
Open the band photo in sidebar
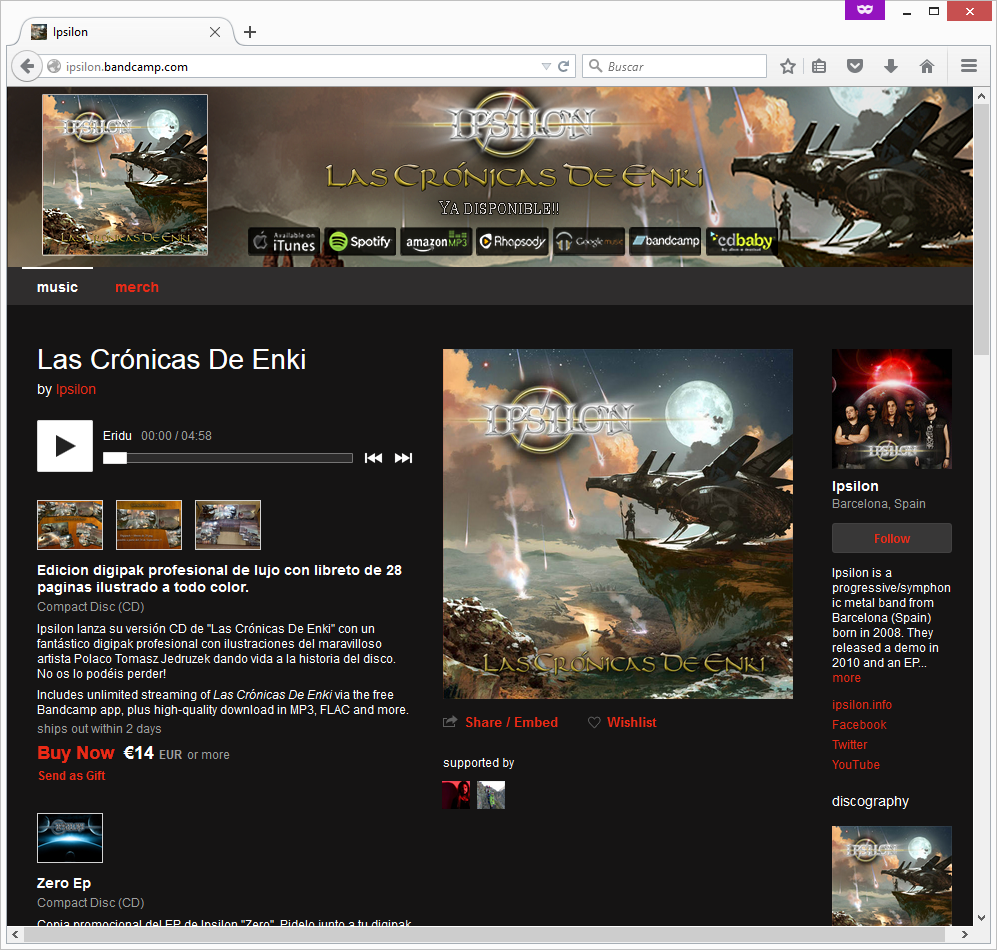[x=891, y=409]
